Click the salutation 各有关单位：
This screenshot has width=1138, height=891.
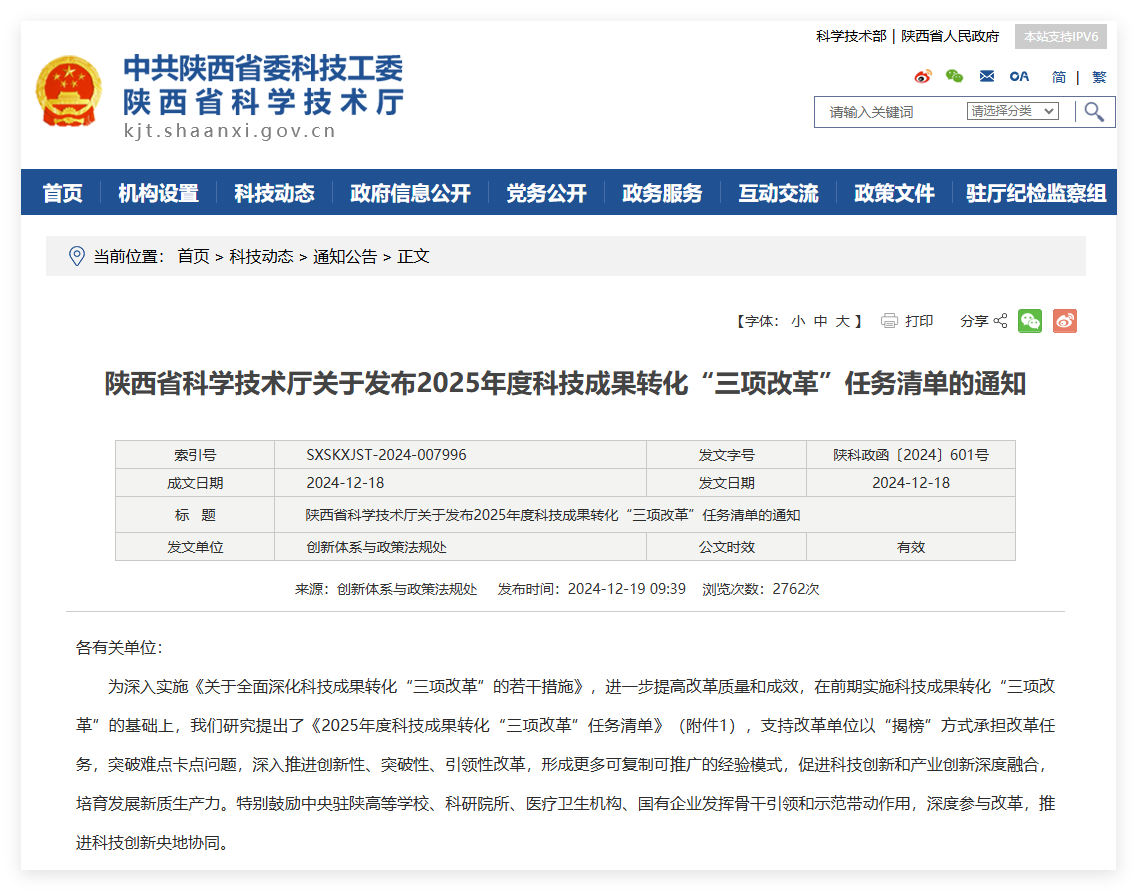(x=120, y=648)
